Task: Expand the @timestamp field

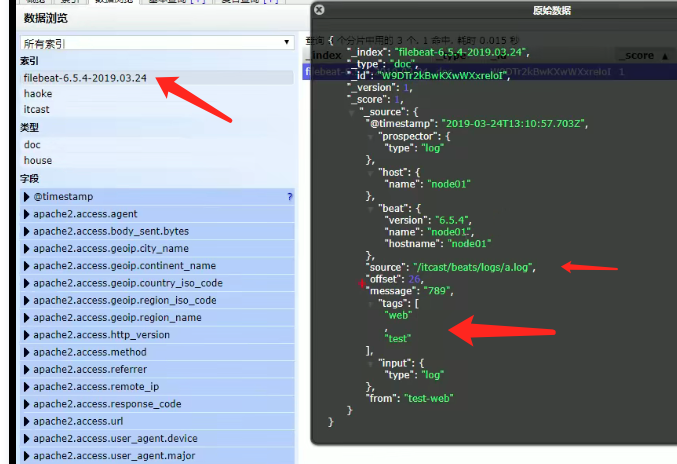Action: click(x=26, y=197)
